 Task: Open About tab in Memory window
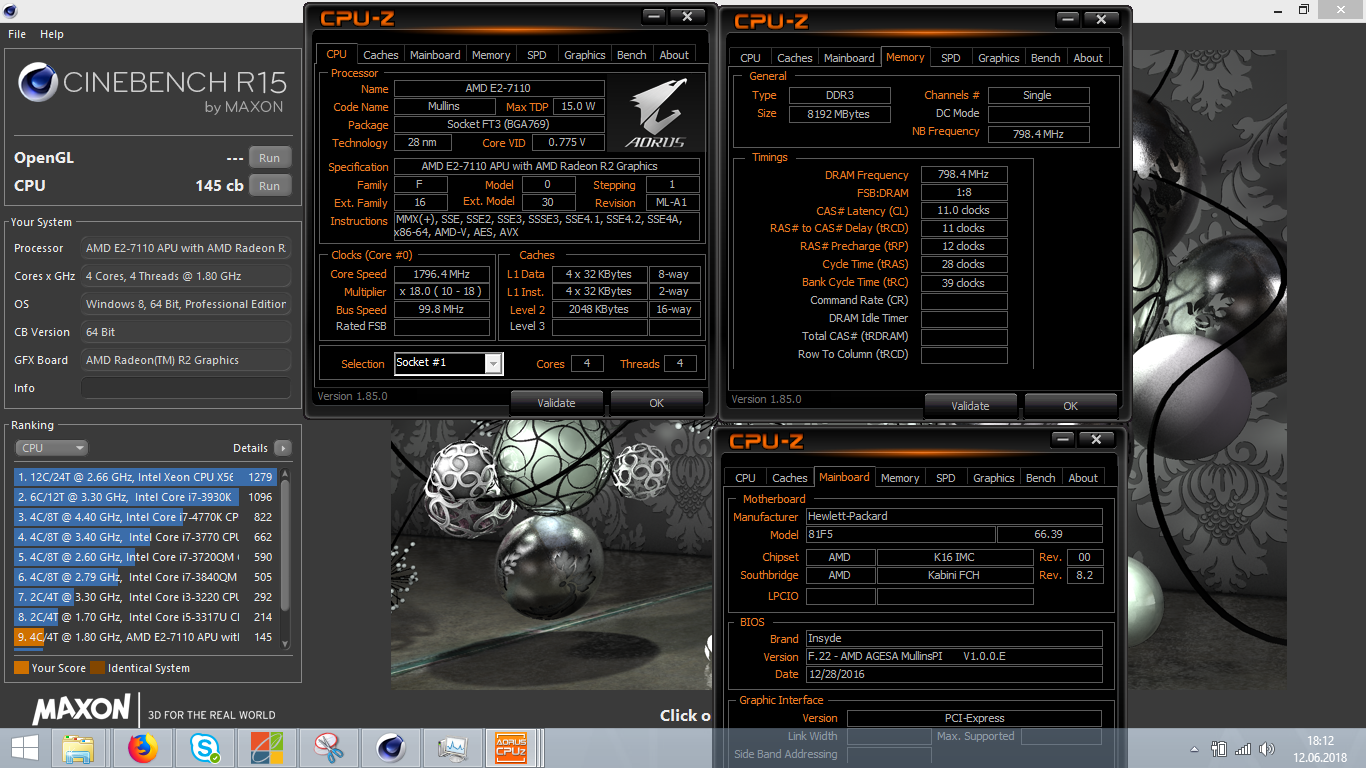coord(1088,58)
